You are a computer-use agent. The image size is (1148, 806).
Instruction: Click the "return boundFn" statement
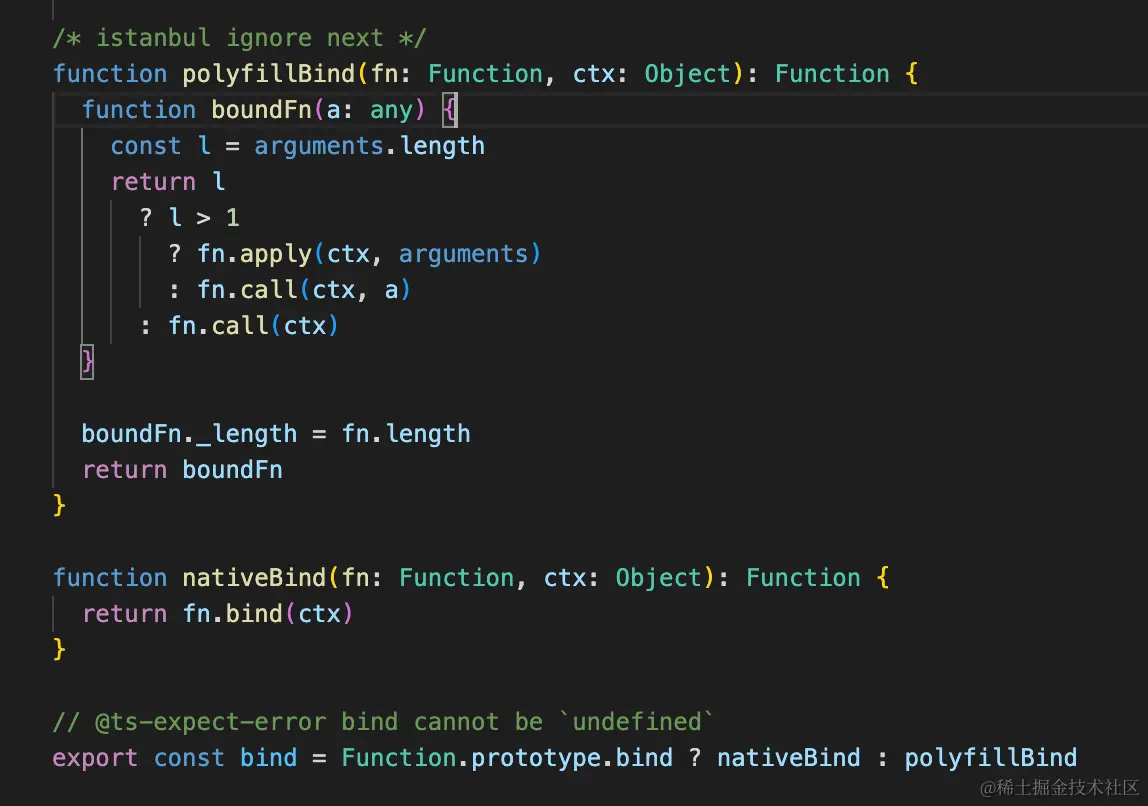pyautogui.click(x=182, y=469)
